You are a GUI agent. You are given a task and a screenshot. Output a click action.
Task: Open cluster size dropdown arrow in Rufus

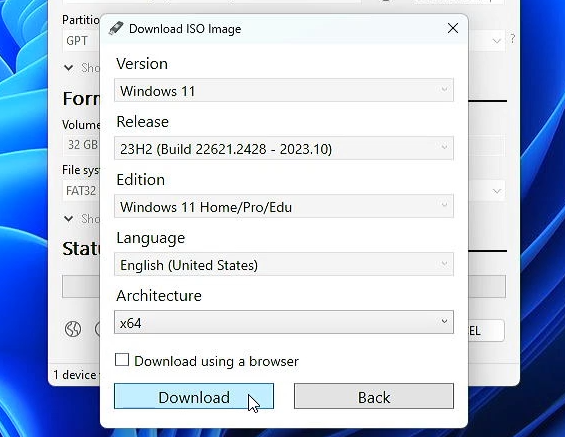click(x=497, y=191)
